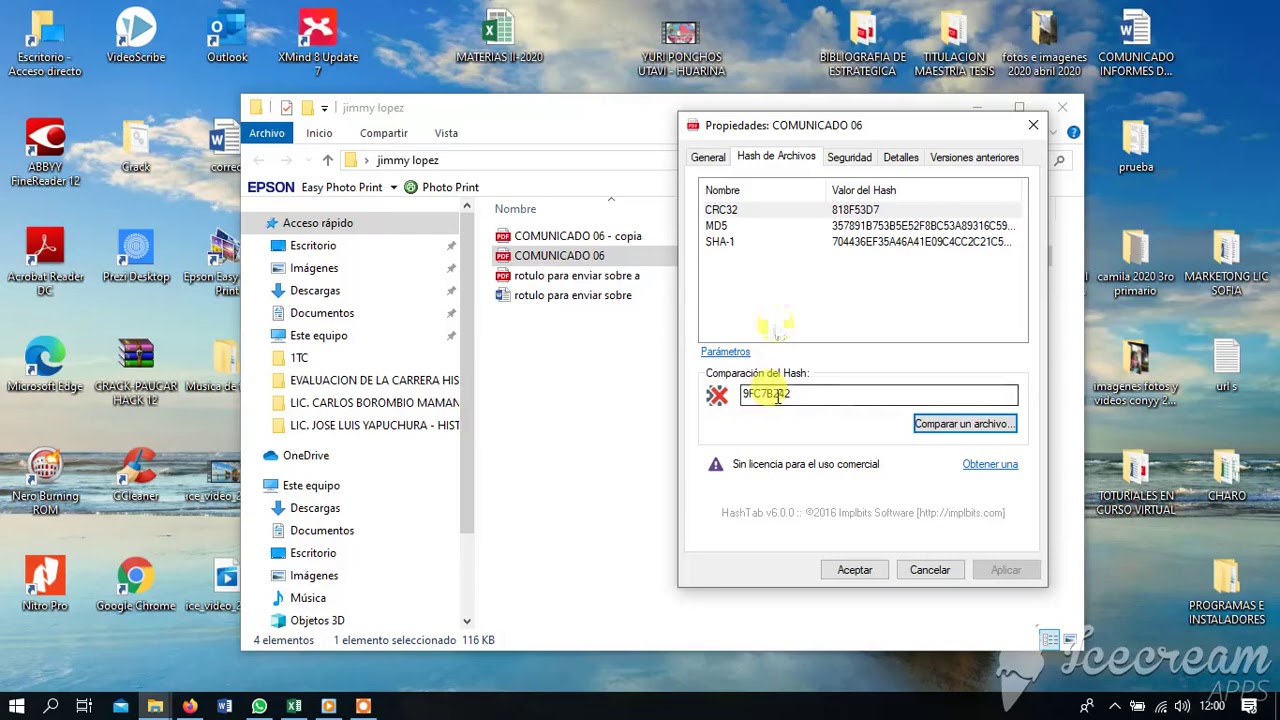The width and height of the screenshot is (1280, 720).
Task: Click the EPSON Photo Print button
Action: pos(441,187)
